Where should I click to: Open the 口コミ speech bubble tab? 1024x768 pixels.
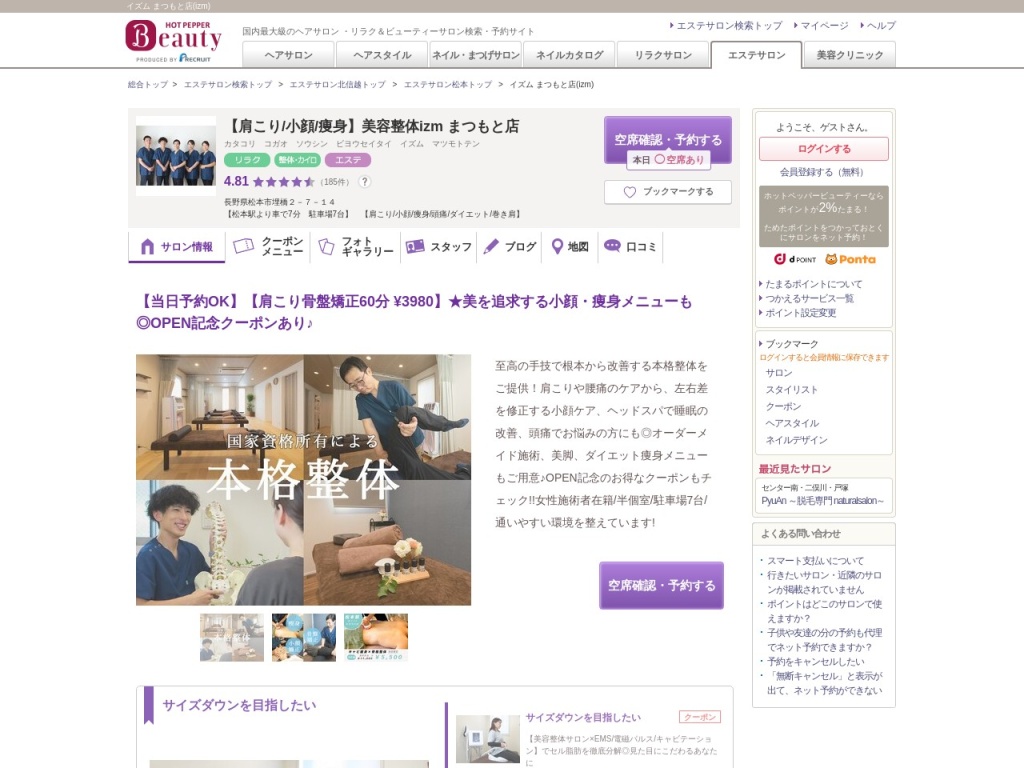tap(631, 247)
